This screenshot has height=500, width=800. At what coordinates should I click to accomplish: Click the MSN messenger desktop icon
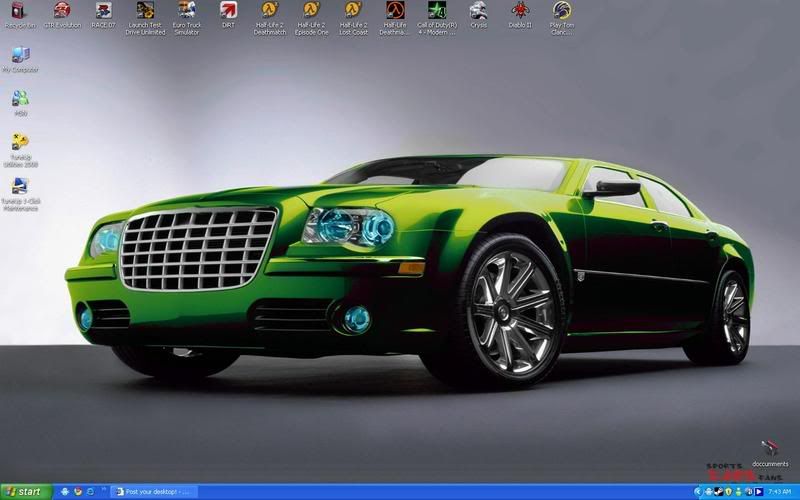(20, 99)
